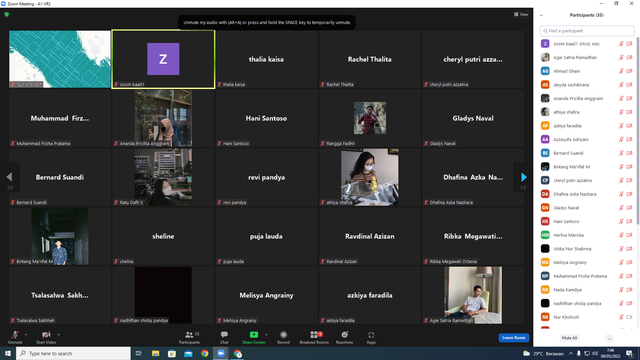Open the first Chrome icon on the taskbar
This screenshot has height=360, width=640.
tap(204, 353)
